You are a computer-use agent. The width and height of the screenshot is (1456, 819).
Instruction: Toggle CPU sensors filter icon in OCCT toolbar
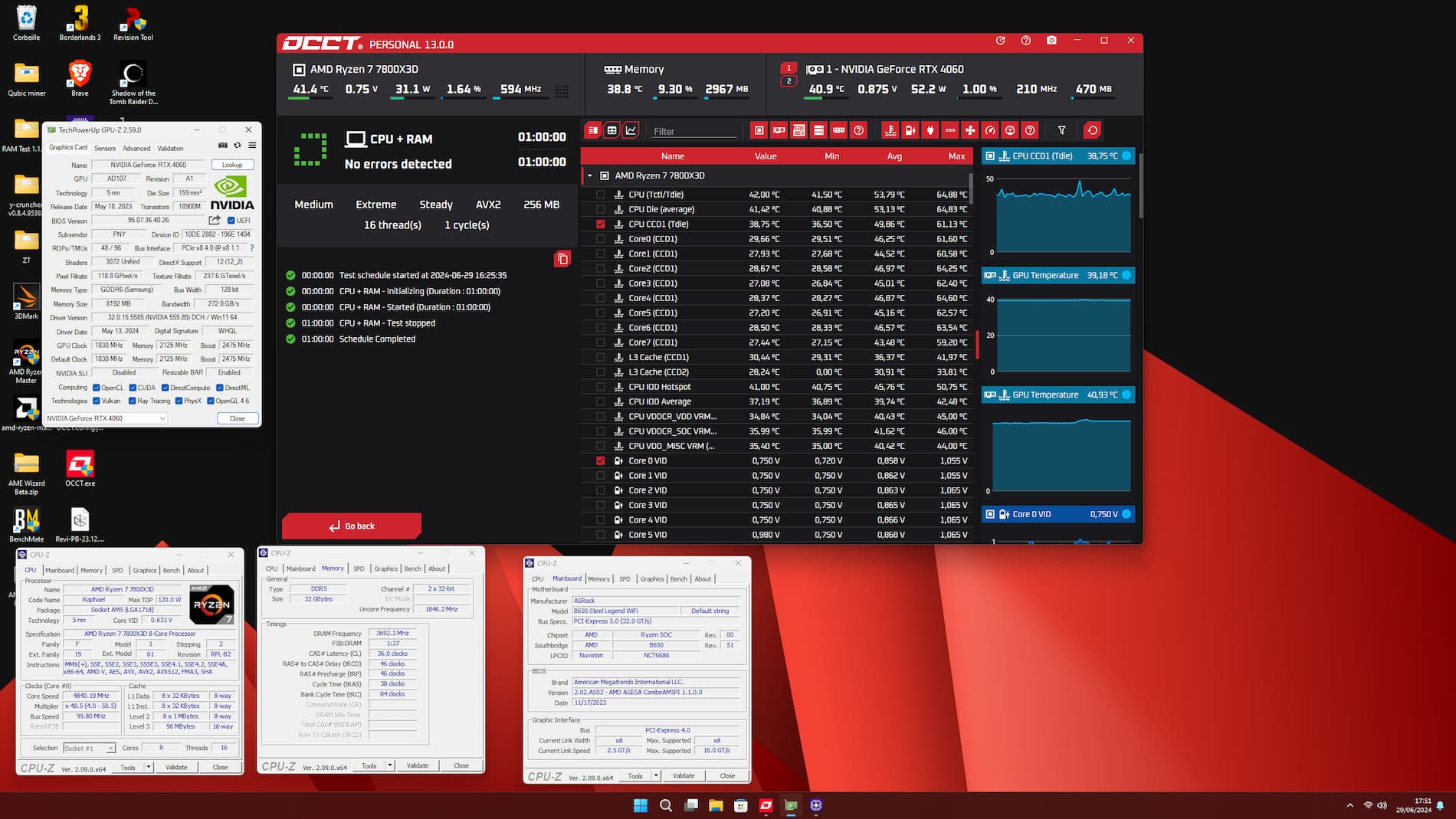point(759,130)
